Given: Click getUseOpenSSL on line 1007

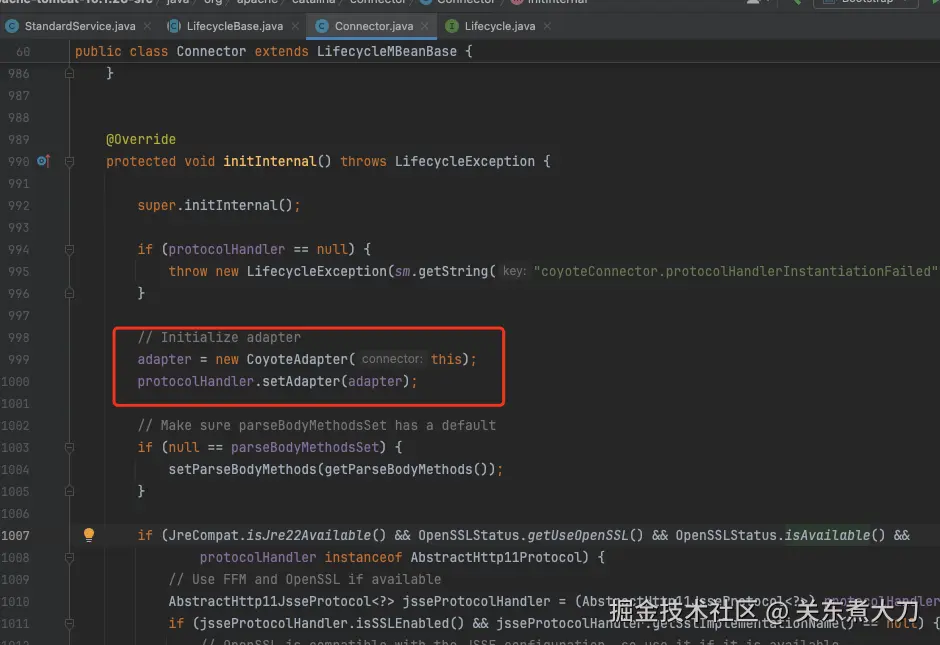Looking at the screenshot, I should pyautogui.click(x=577, y=535).
